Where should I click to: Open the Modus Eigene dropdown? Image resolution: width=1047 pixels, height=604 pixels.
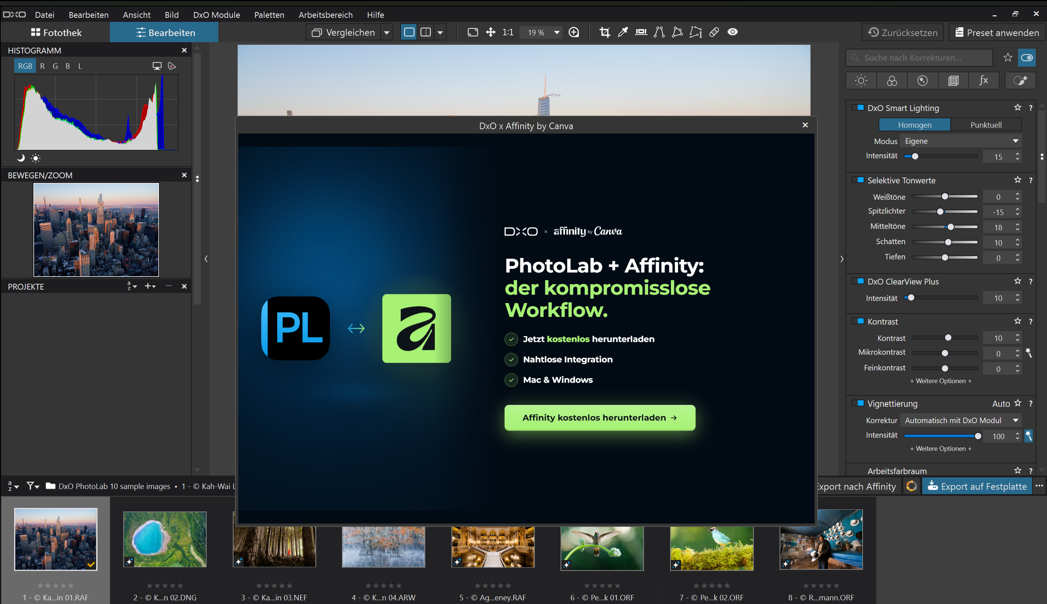961,141
